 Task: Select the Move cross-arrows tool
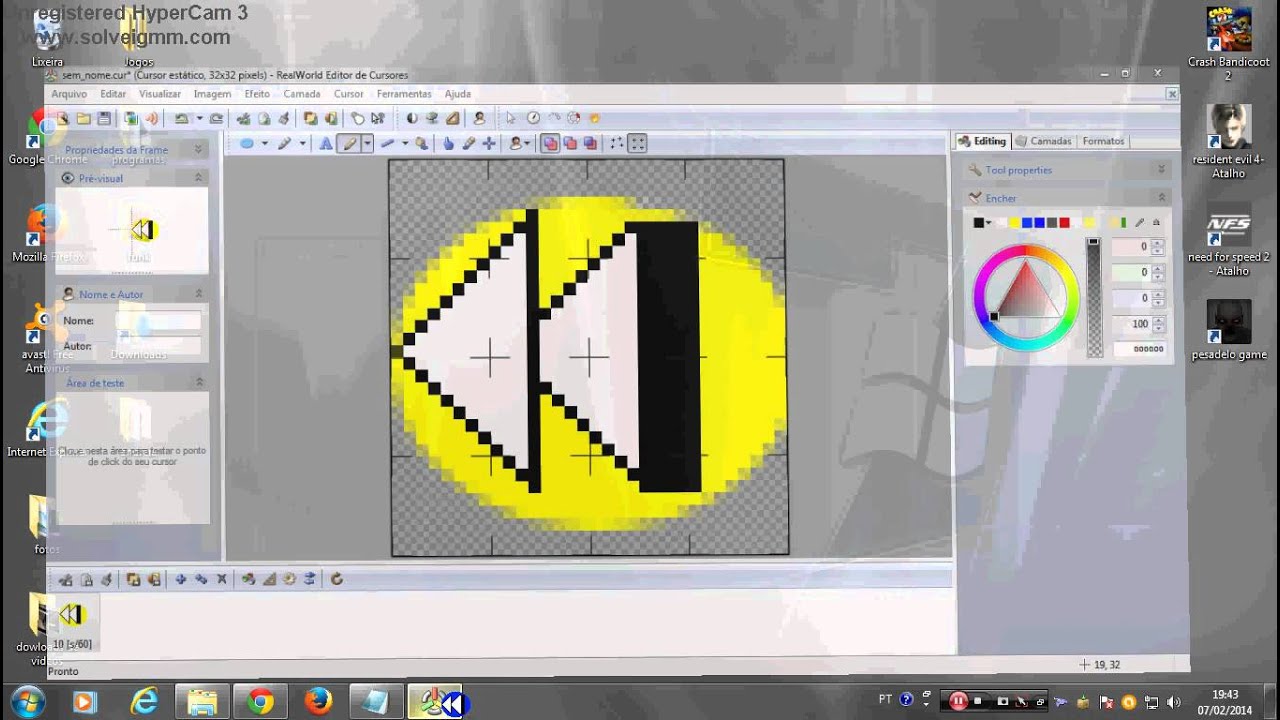[489, 143]
